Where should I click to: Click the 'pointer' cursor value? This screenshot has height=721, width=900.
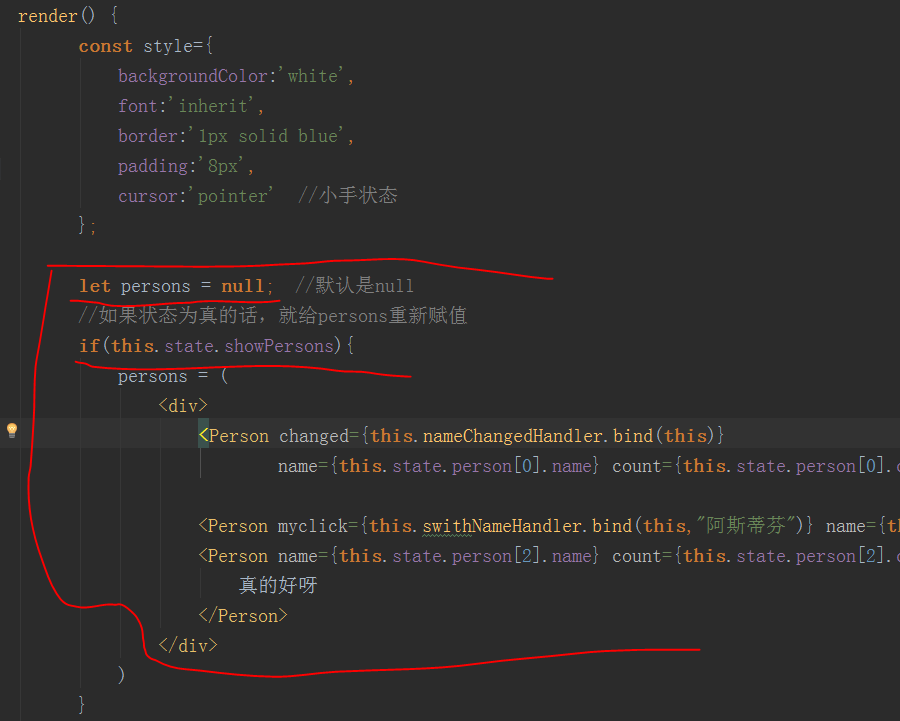[x=233, y=196]
